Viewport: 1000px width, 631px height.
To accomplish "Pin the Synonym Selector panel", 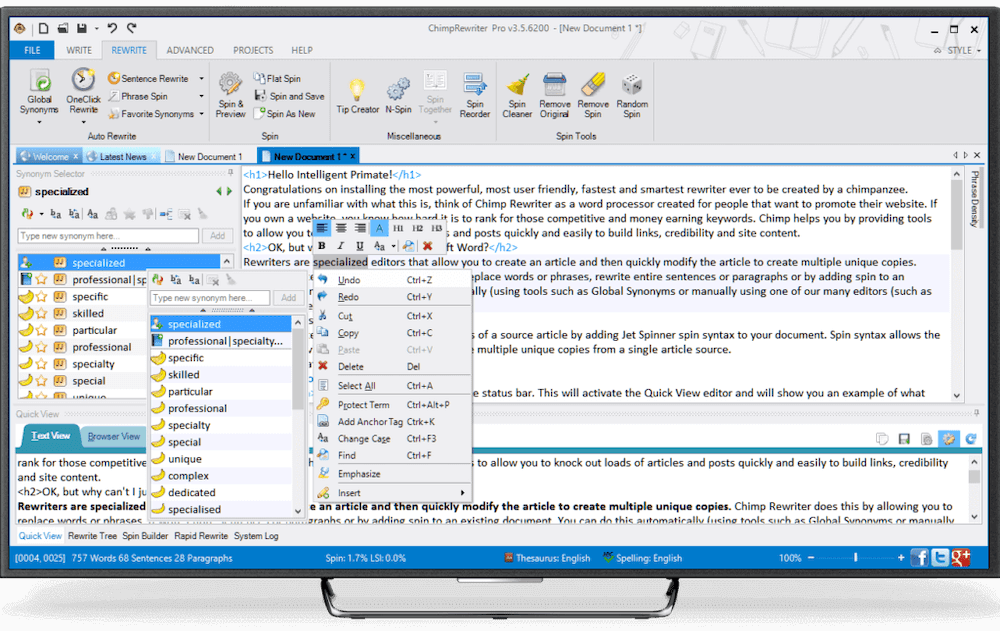I will click(x=230, y=173).
